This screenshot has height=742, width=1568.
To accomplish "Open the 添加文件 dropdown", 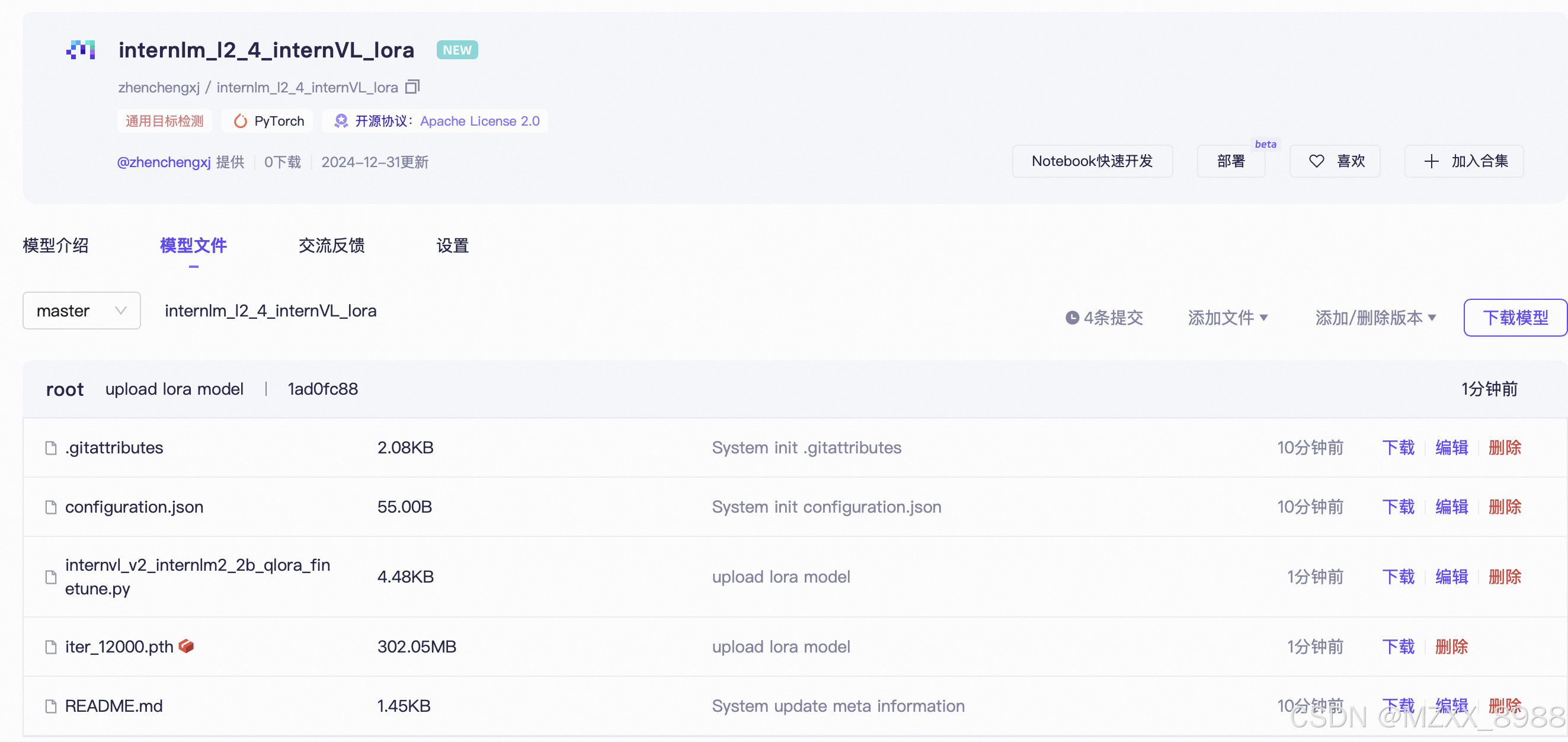I will click(1227, 317).
